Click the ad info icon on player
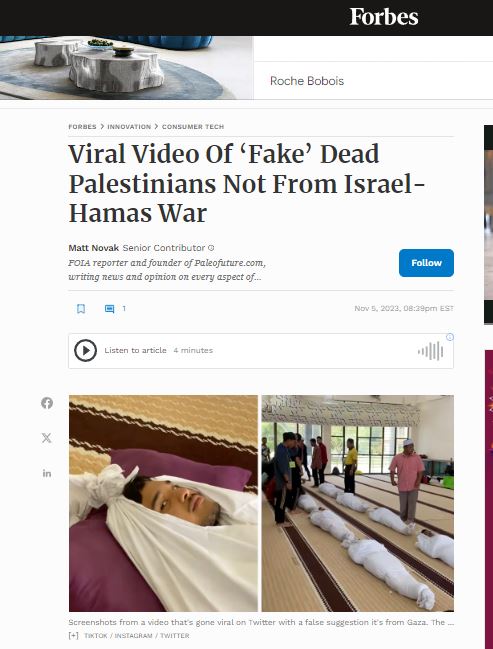The image size is (493, 649). (450, 337)
